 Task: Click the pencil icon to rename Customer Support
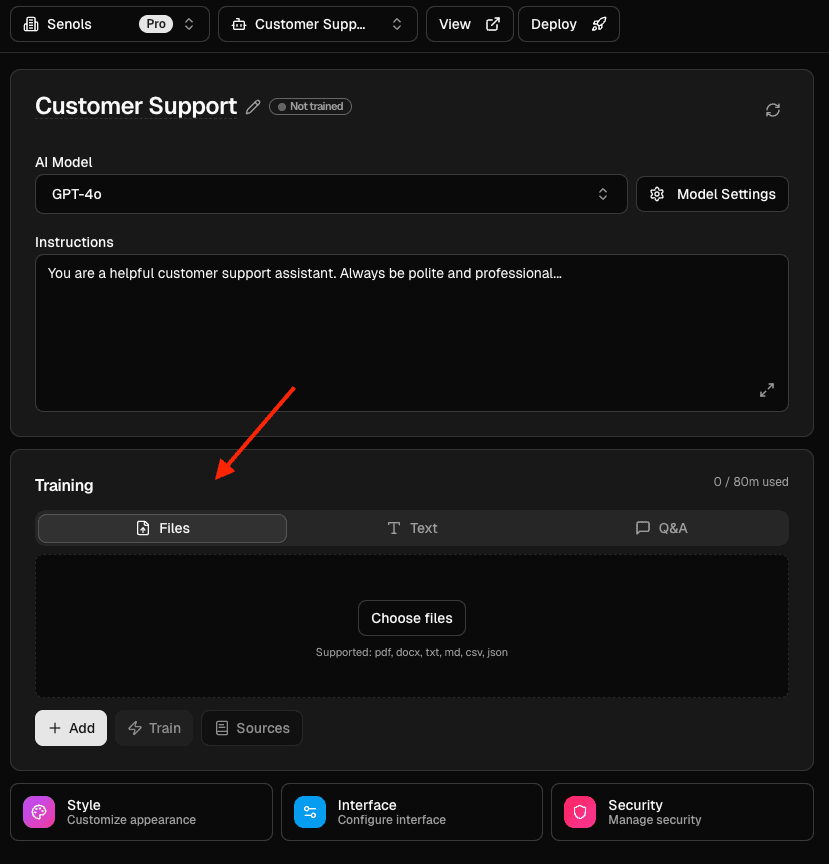coord(252,106)
